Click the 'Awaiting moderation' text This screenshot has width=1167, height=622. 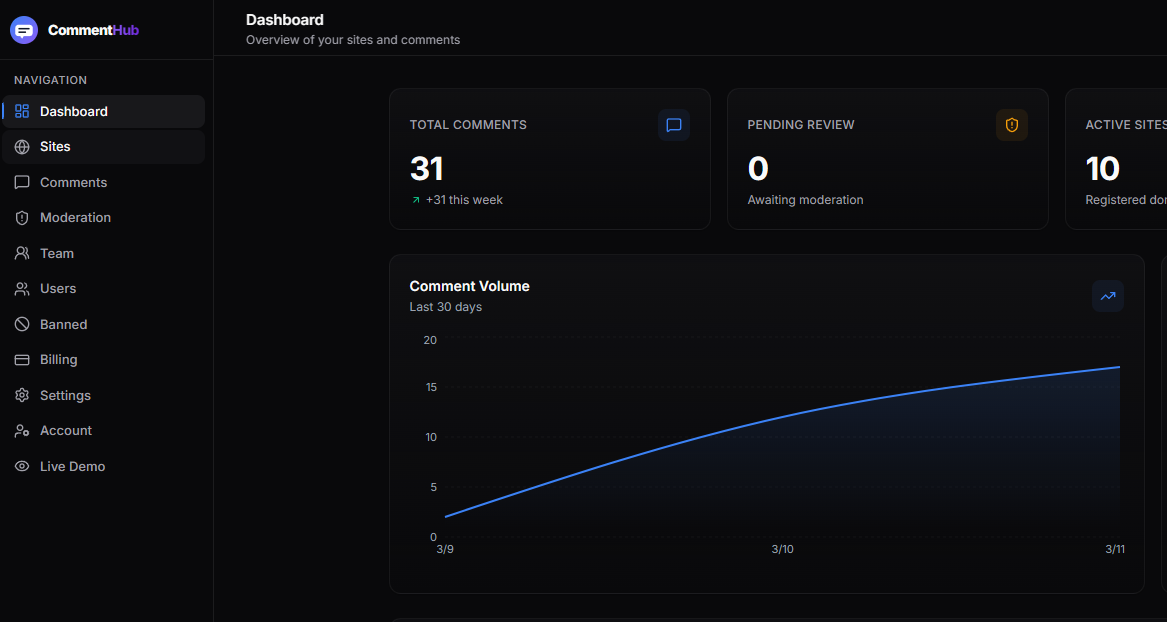point(805,200)
